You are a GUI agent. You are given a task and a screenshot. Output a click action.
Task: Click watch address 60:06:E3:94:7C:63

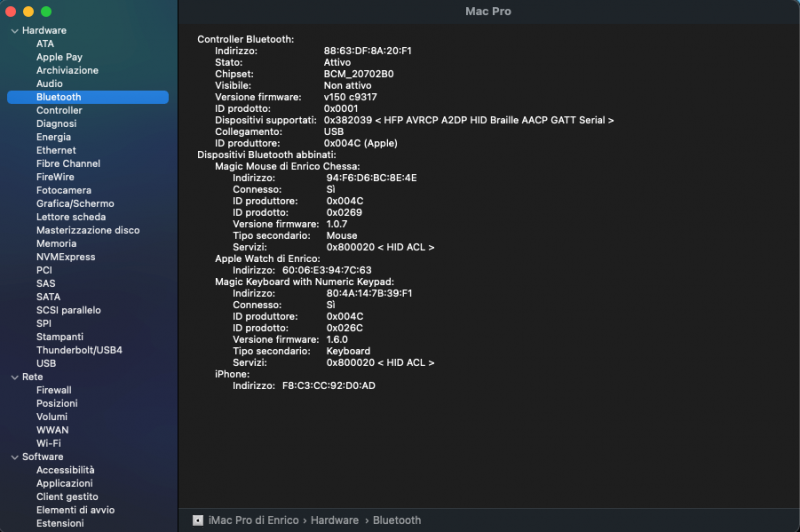pos(327,270)
